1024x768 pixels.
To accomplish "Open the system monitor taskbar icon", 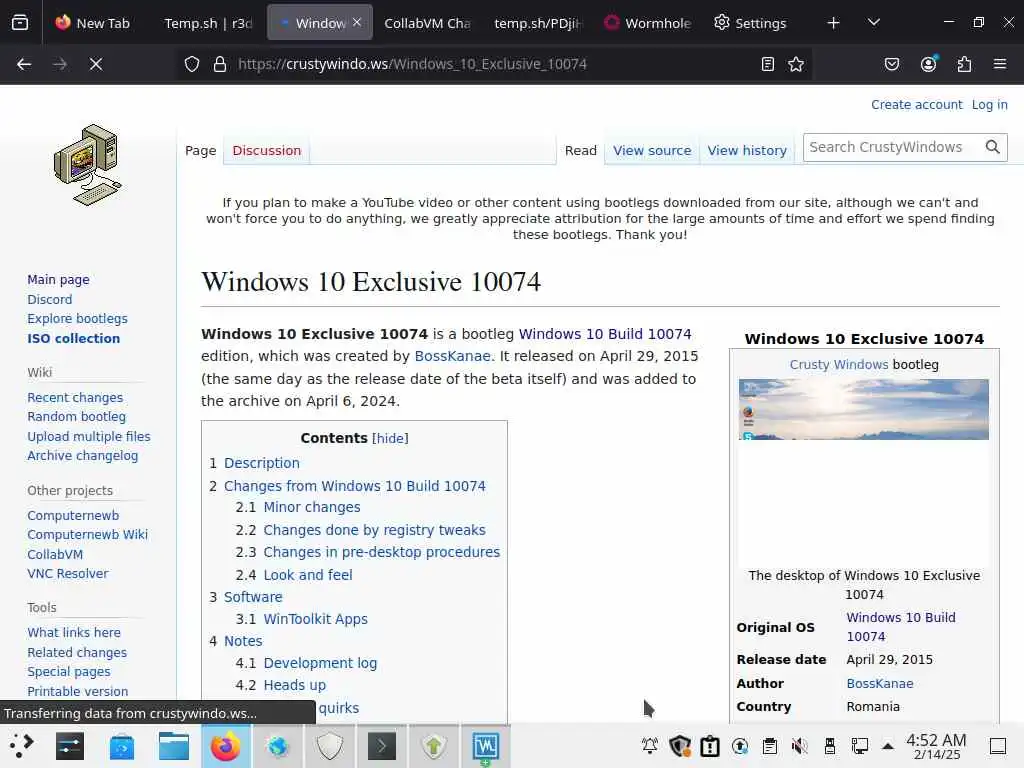I will click(486, 746).
